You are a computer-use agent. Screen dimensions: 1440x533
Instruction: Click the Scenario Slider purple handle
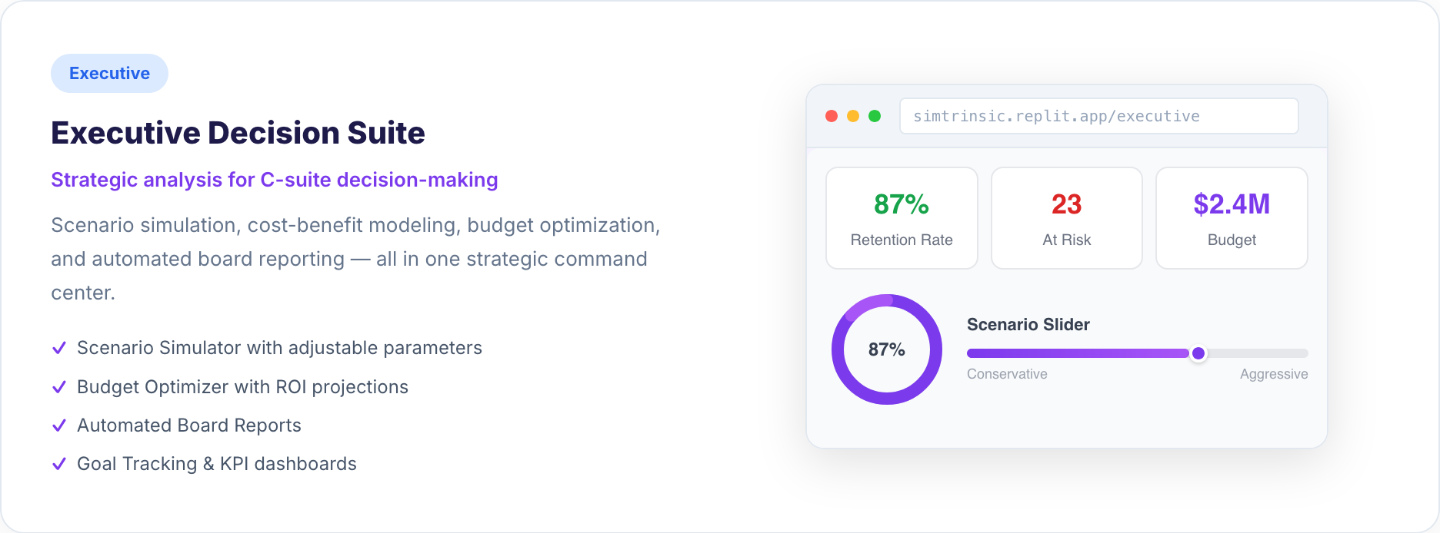1198,353
